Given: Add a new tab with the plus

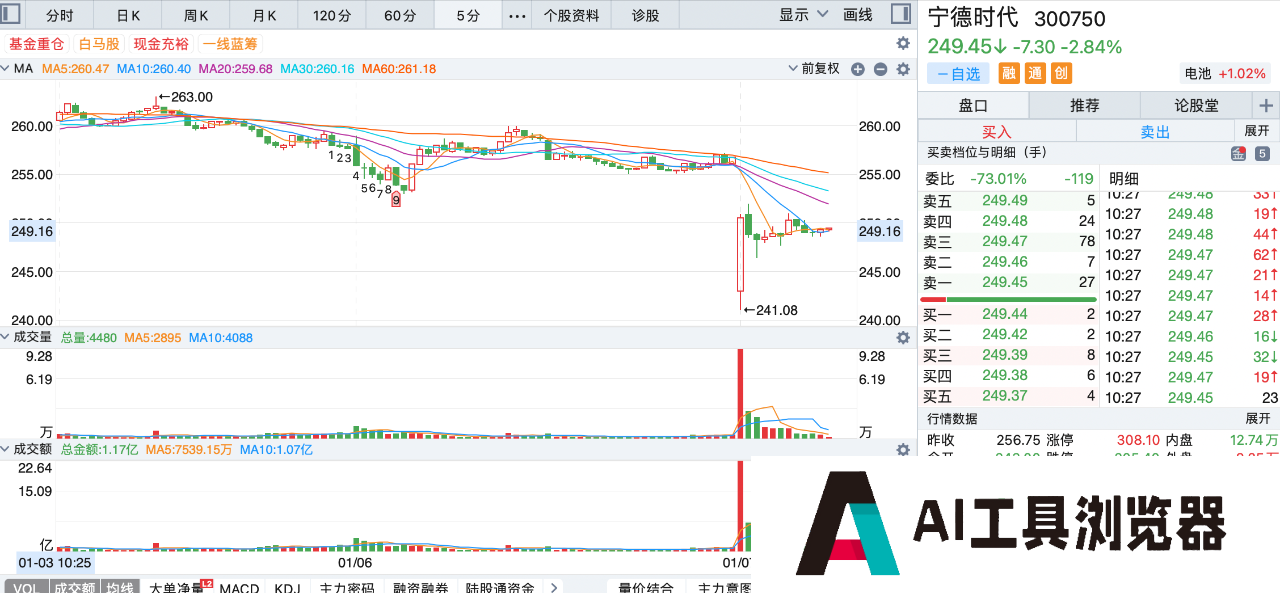Looking at the screenshot, I should (x=1265, y=105).
